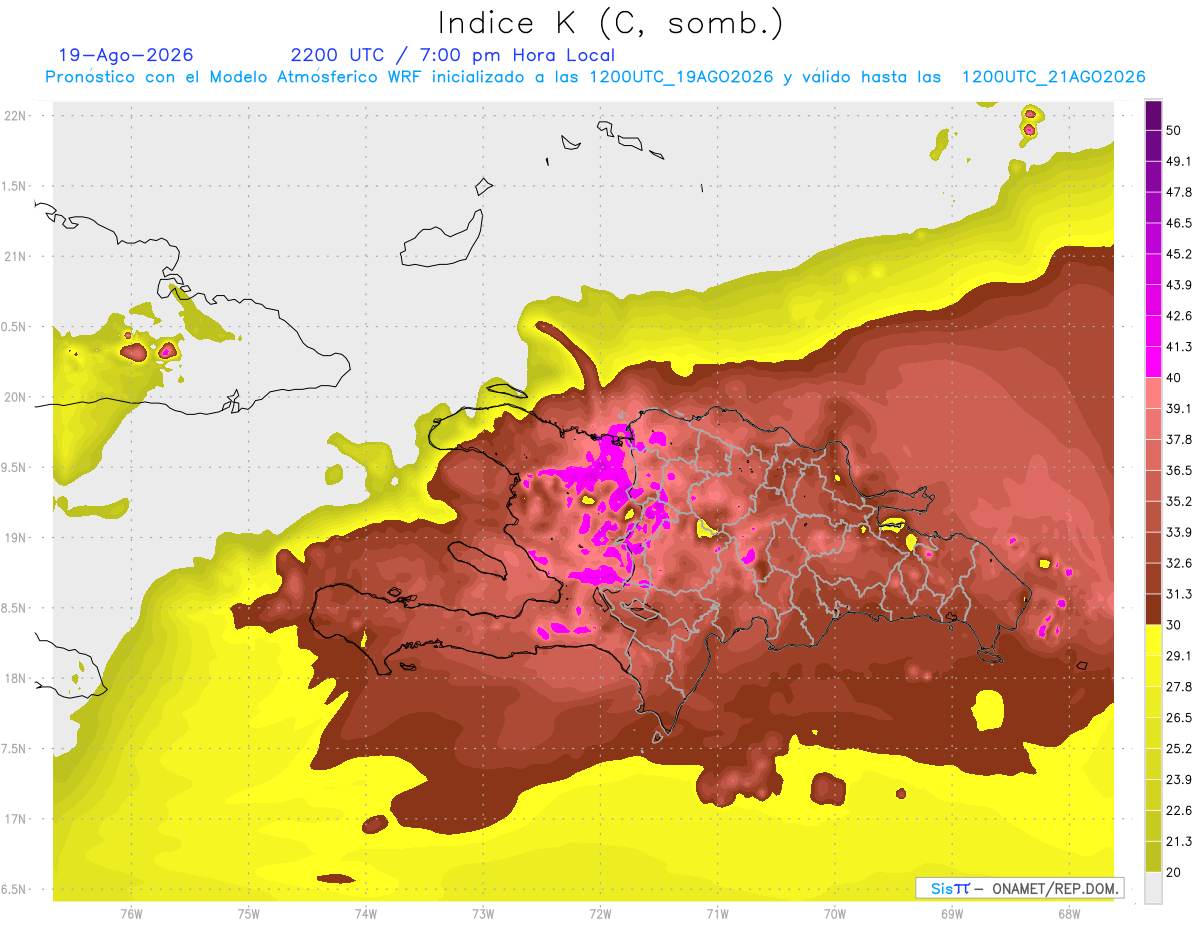Click the '17N' latitude label

pyautogui.click(x=15, y=819)
